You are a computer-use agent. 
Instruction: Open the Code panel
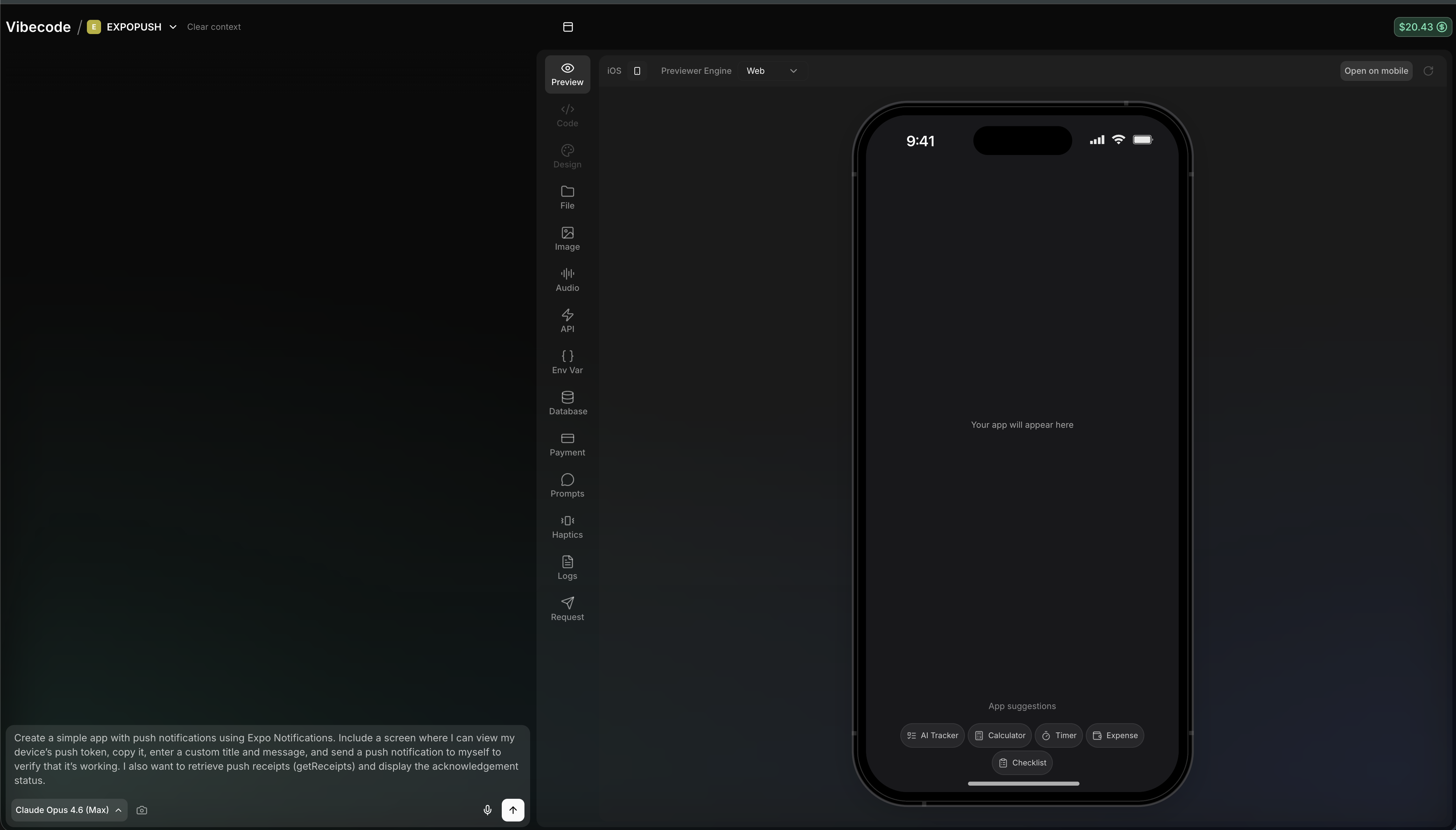point(566,115)
